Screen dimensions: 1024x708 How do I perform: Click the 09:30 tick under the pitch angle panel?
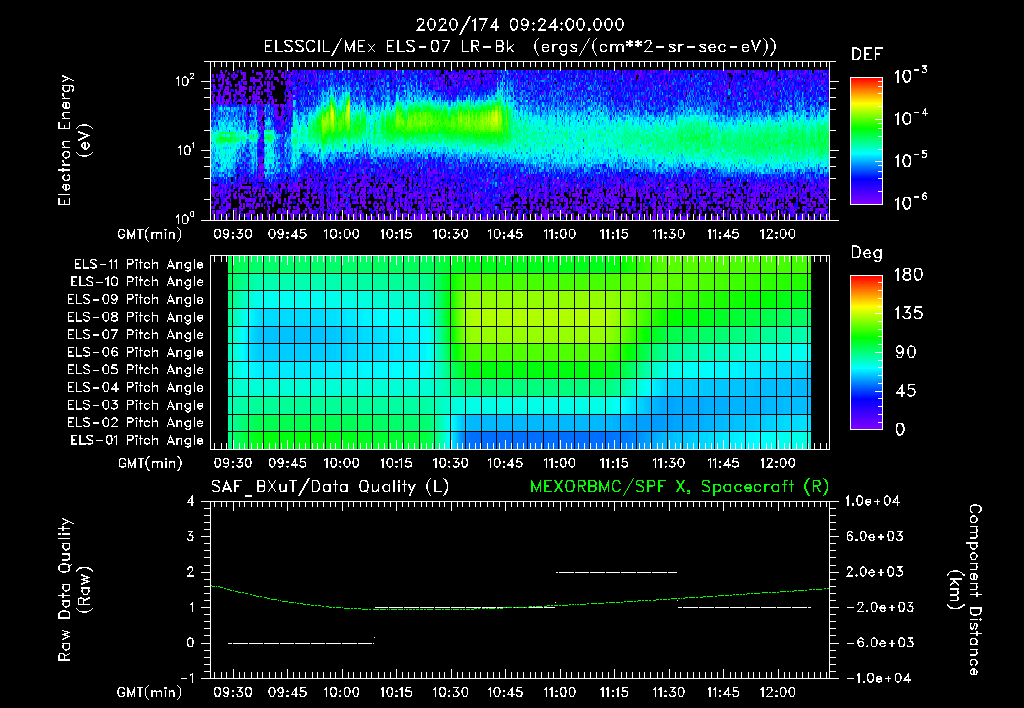click(x=232, y=463)
